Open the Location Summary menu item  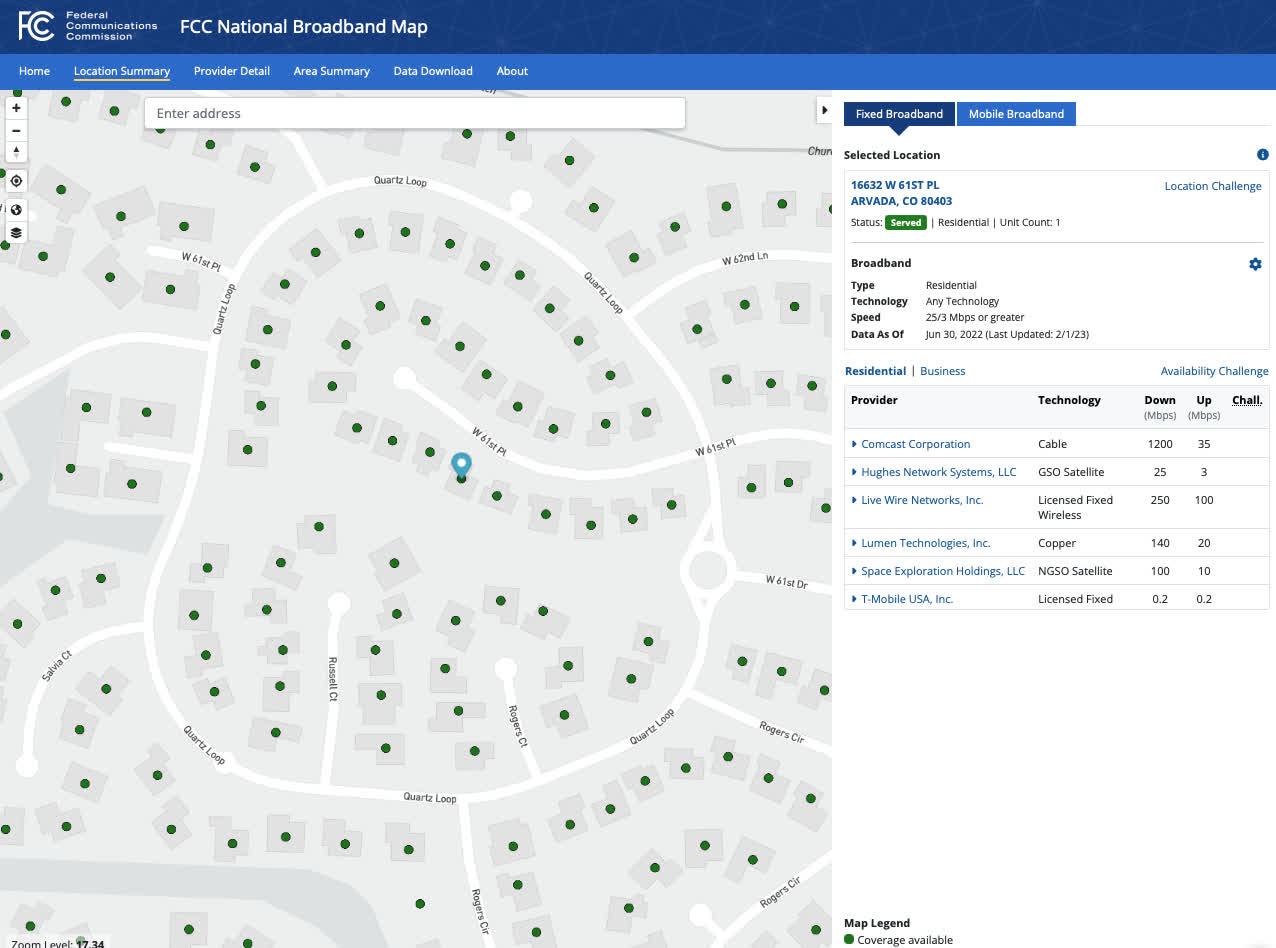click(x=122, y=71)
